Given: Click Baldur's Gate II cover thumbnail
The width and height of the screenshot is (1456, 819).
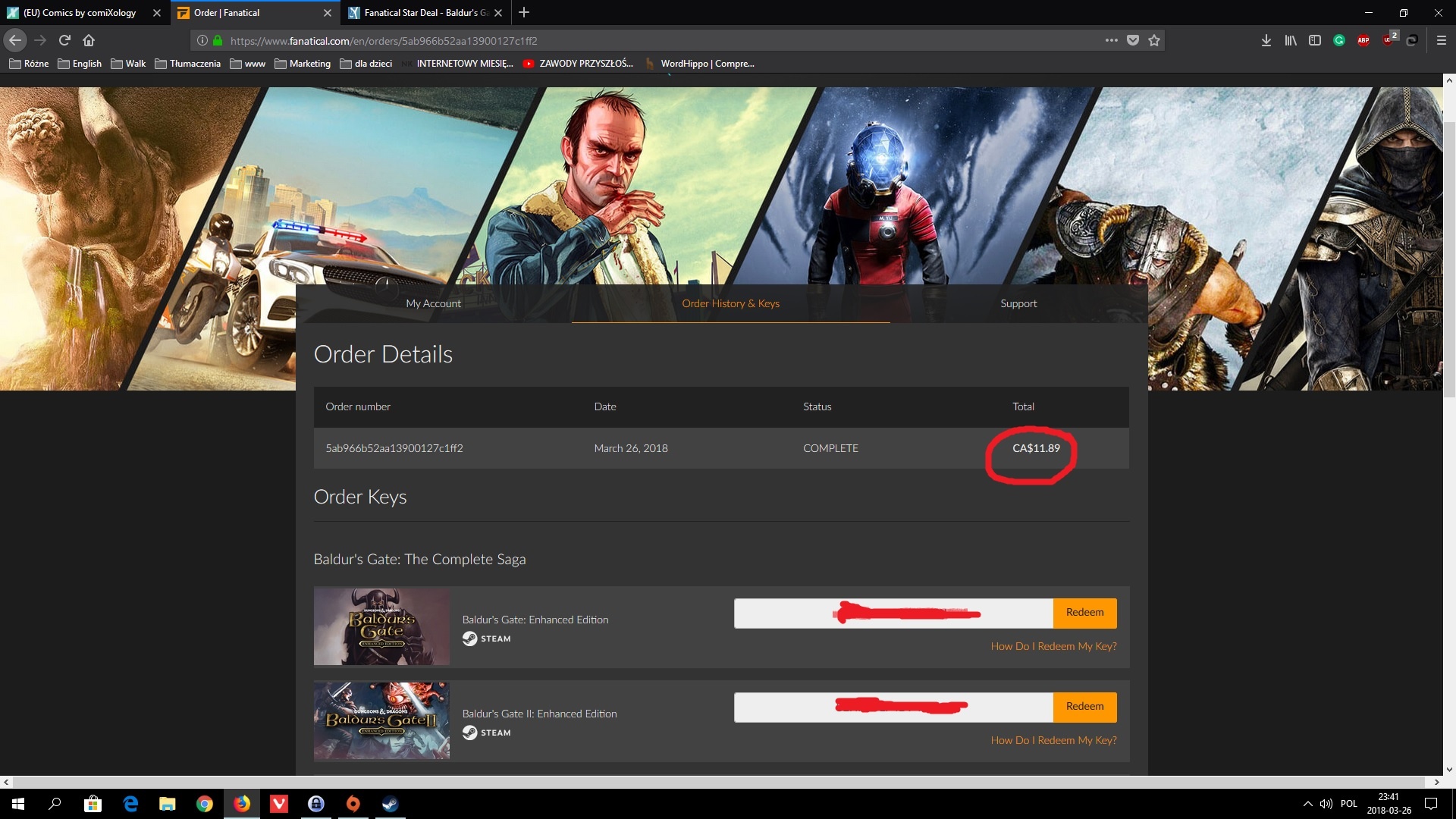Looking at the screenshot, I should click(x=381, y=720).
